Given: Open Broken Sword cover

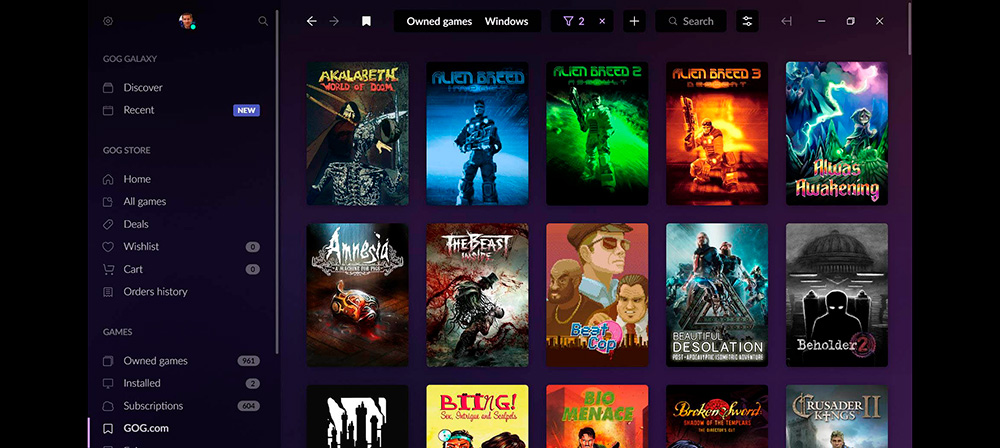Looking at the screenshot, I should point(717,416).
